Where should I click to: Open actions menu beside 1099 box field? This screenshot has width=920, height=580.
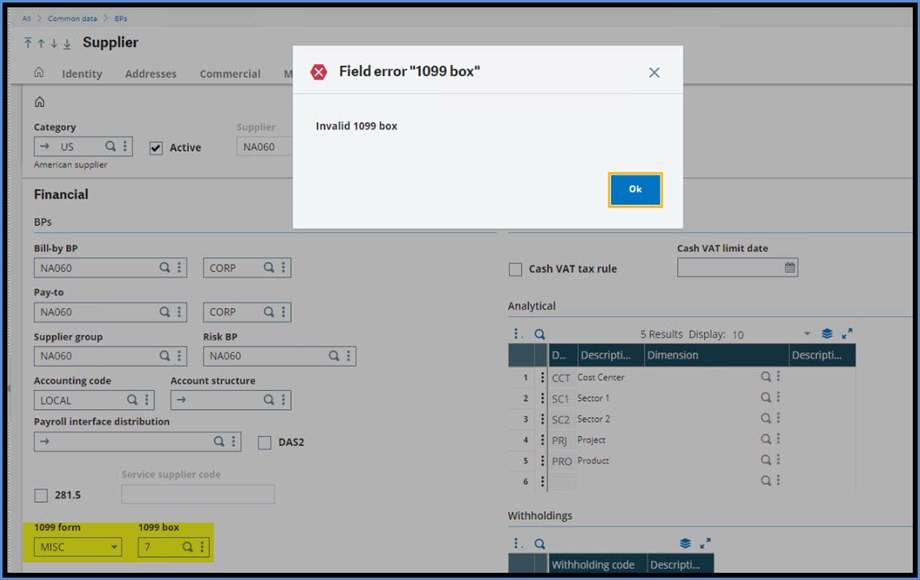(x=202, y=547)
